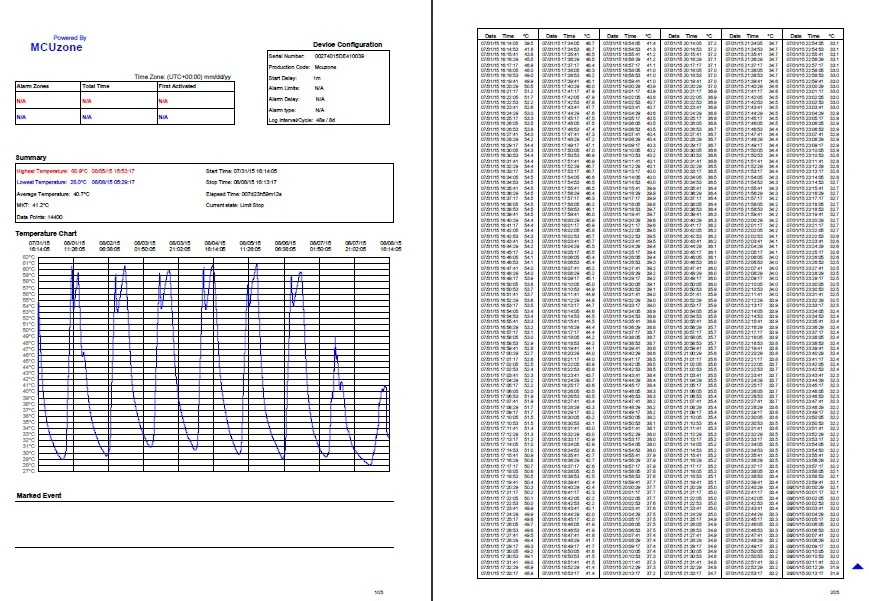Click the data row 07/31/15 17:34:05

coord(569,43)
